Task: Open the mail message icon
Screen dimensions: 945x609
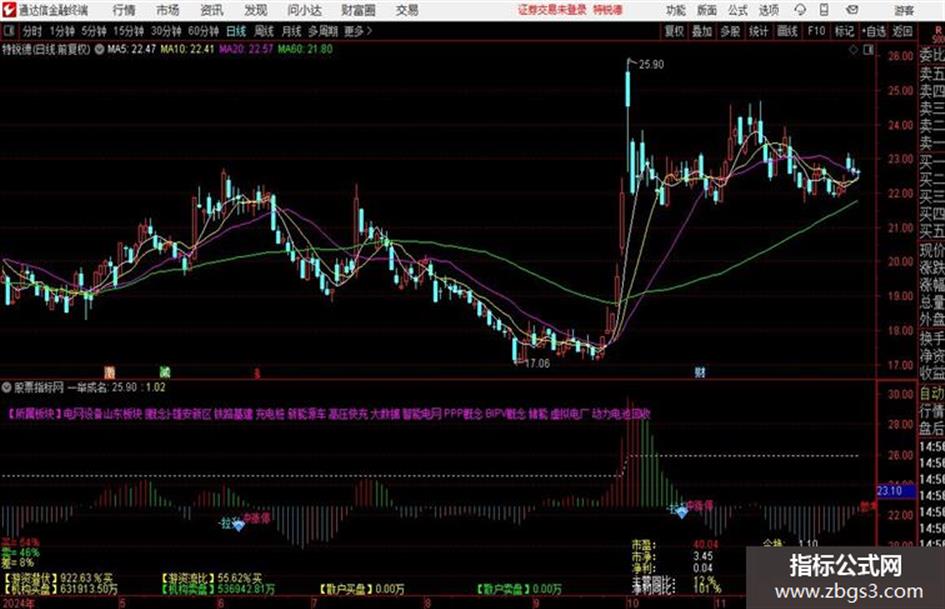Action: click(x=852, y=10)
